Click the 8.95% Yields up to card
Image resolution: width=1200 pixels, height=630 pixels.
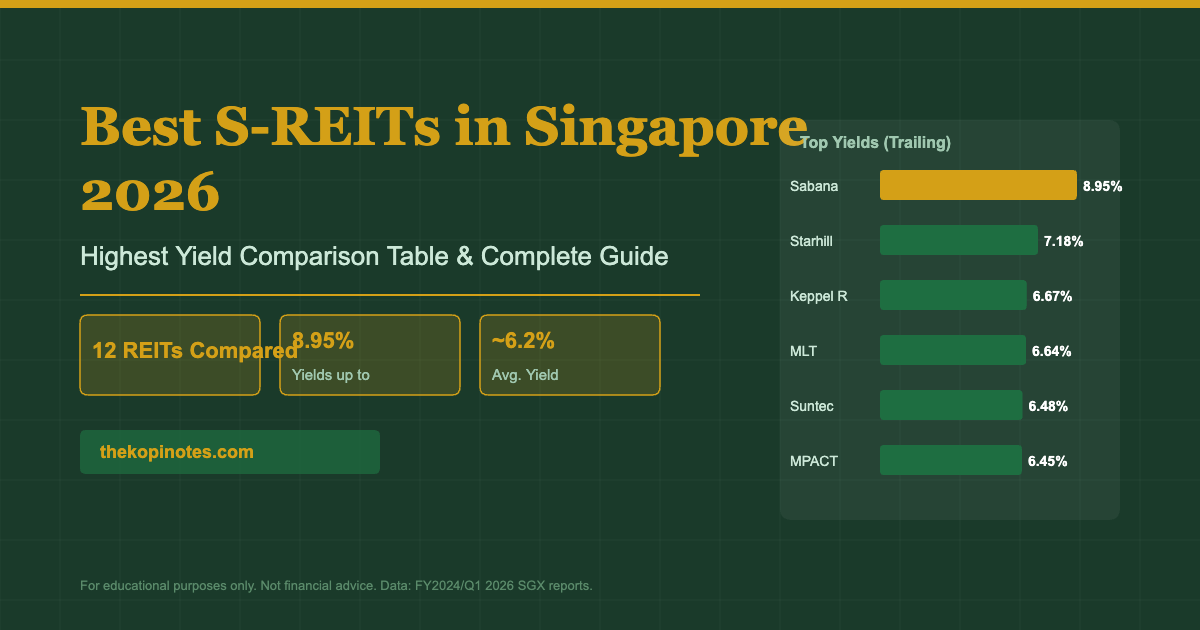point(370,355)
